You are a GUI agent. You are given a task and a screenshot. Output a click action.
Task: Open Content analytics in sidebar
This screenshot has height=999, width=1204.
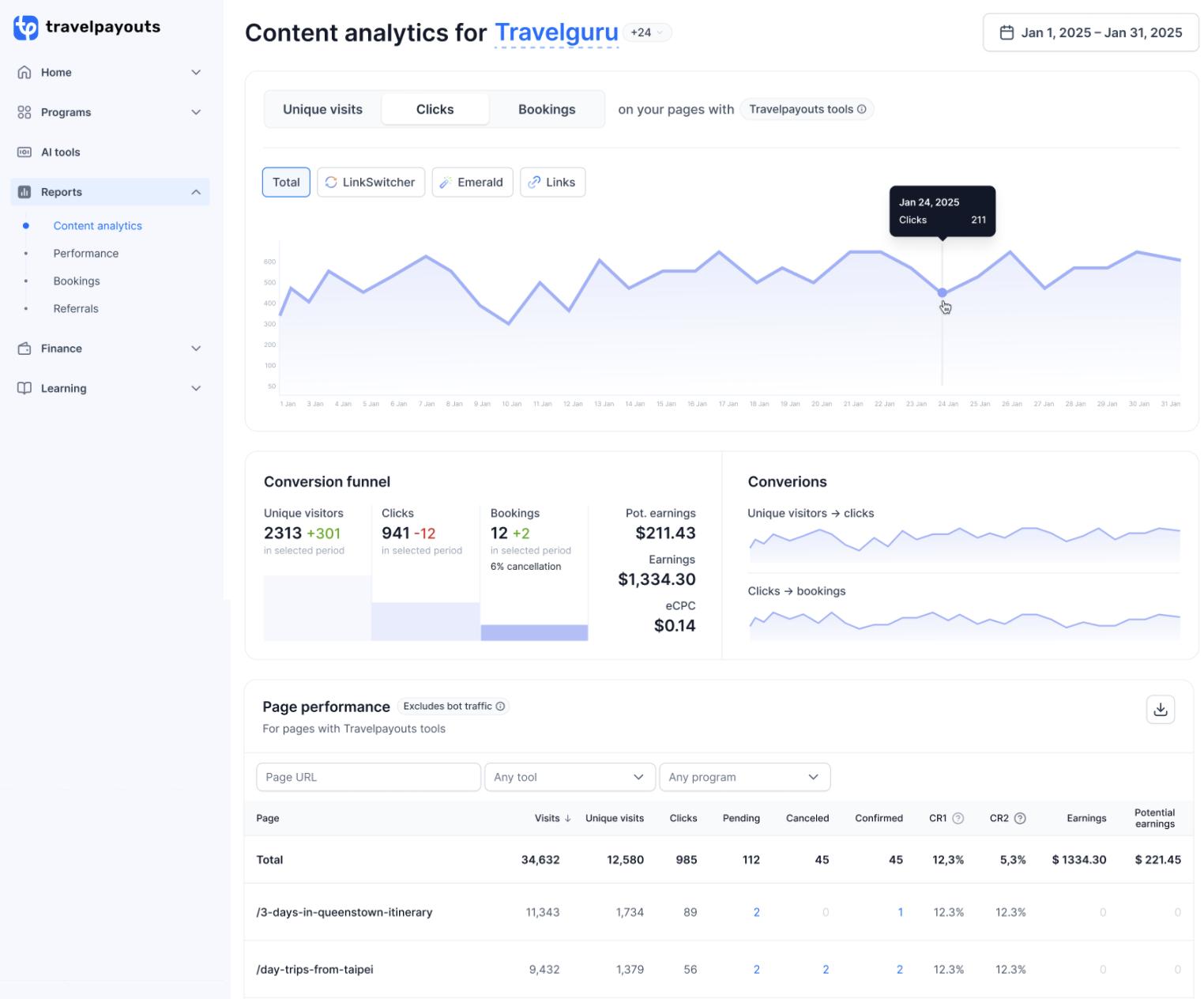98,226
